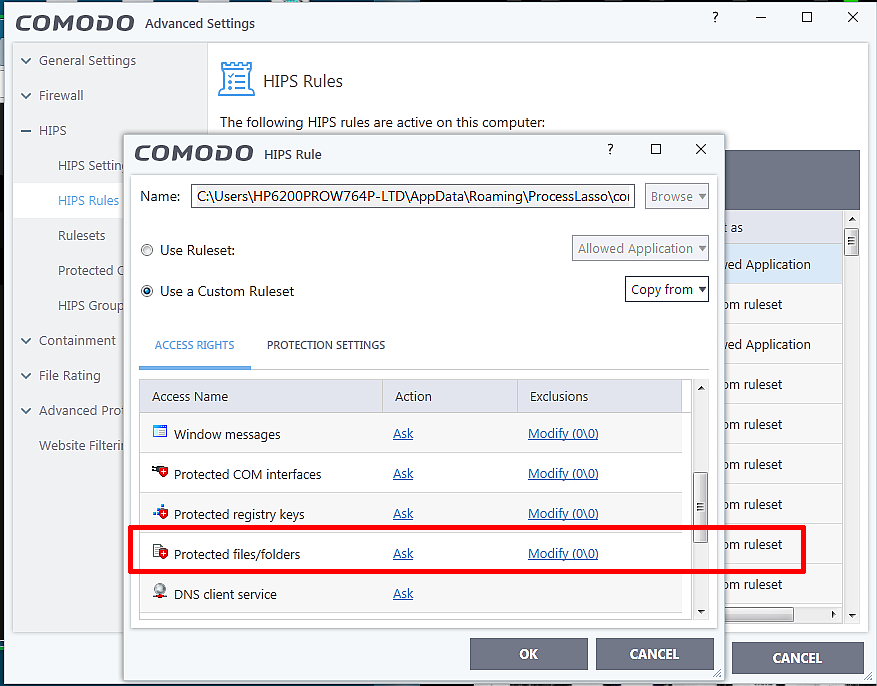Click Ask action for Protected files/folders
877x686 pixels.
(403, 553)
